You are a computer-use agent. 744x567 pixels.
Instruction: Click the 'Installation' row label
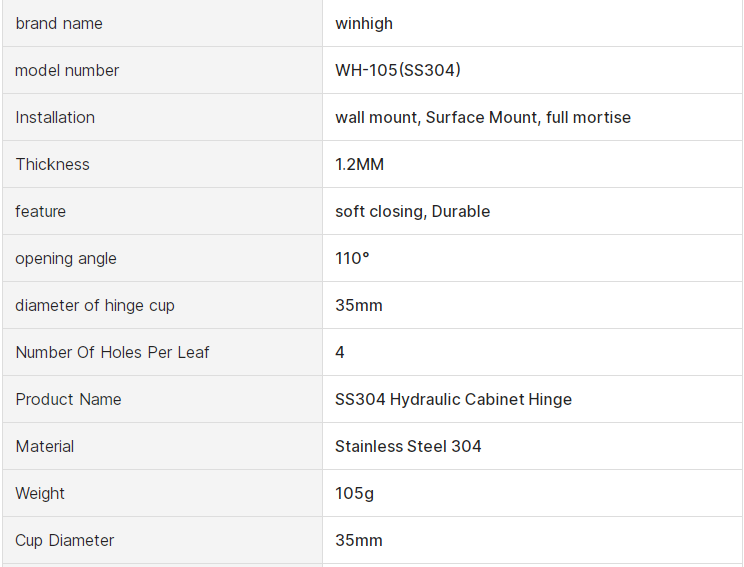click(55, 117)
